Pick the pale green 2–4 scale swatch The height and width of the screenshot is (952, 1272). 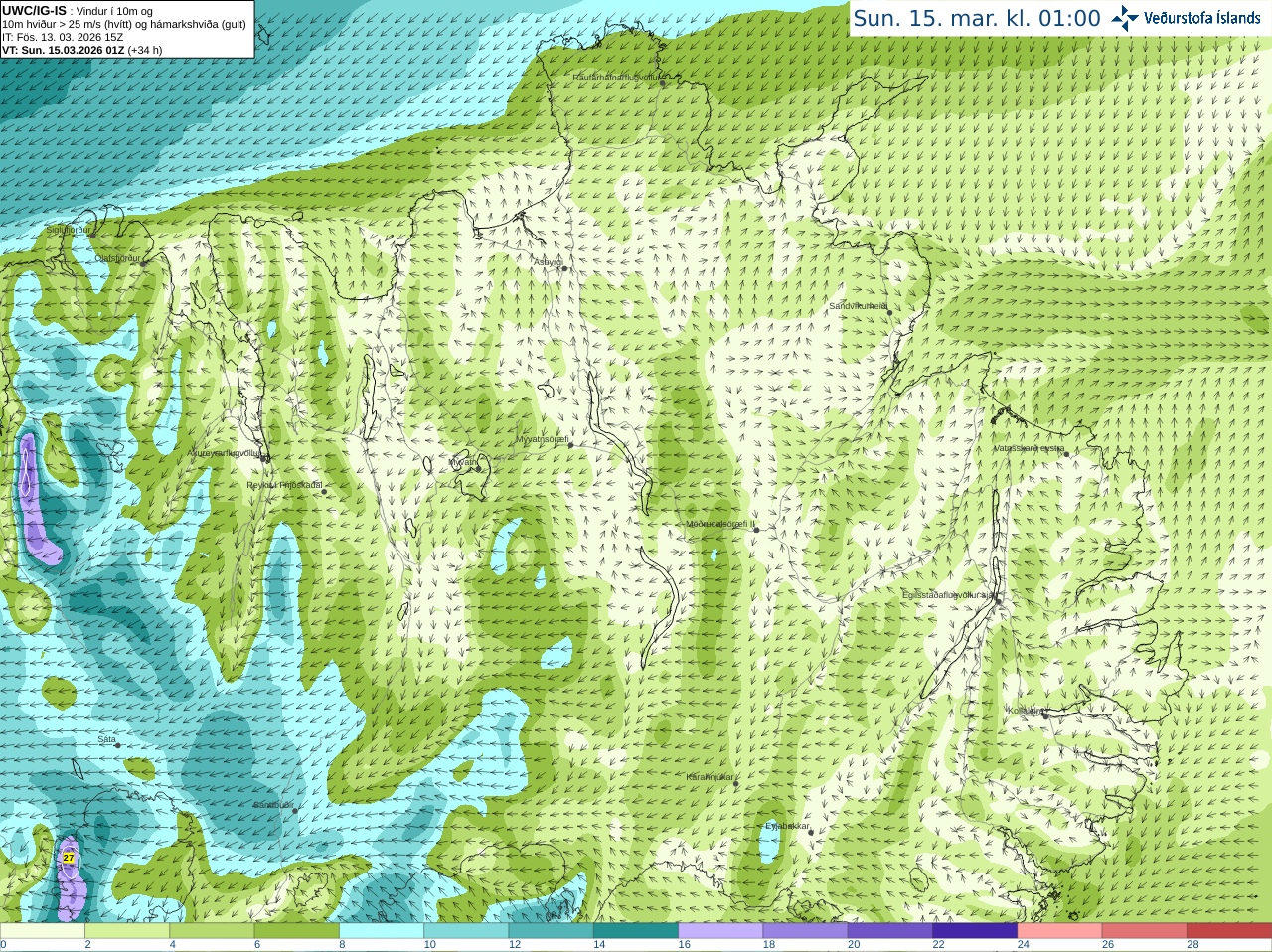pos(127,931)
